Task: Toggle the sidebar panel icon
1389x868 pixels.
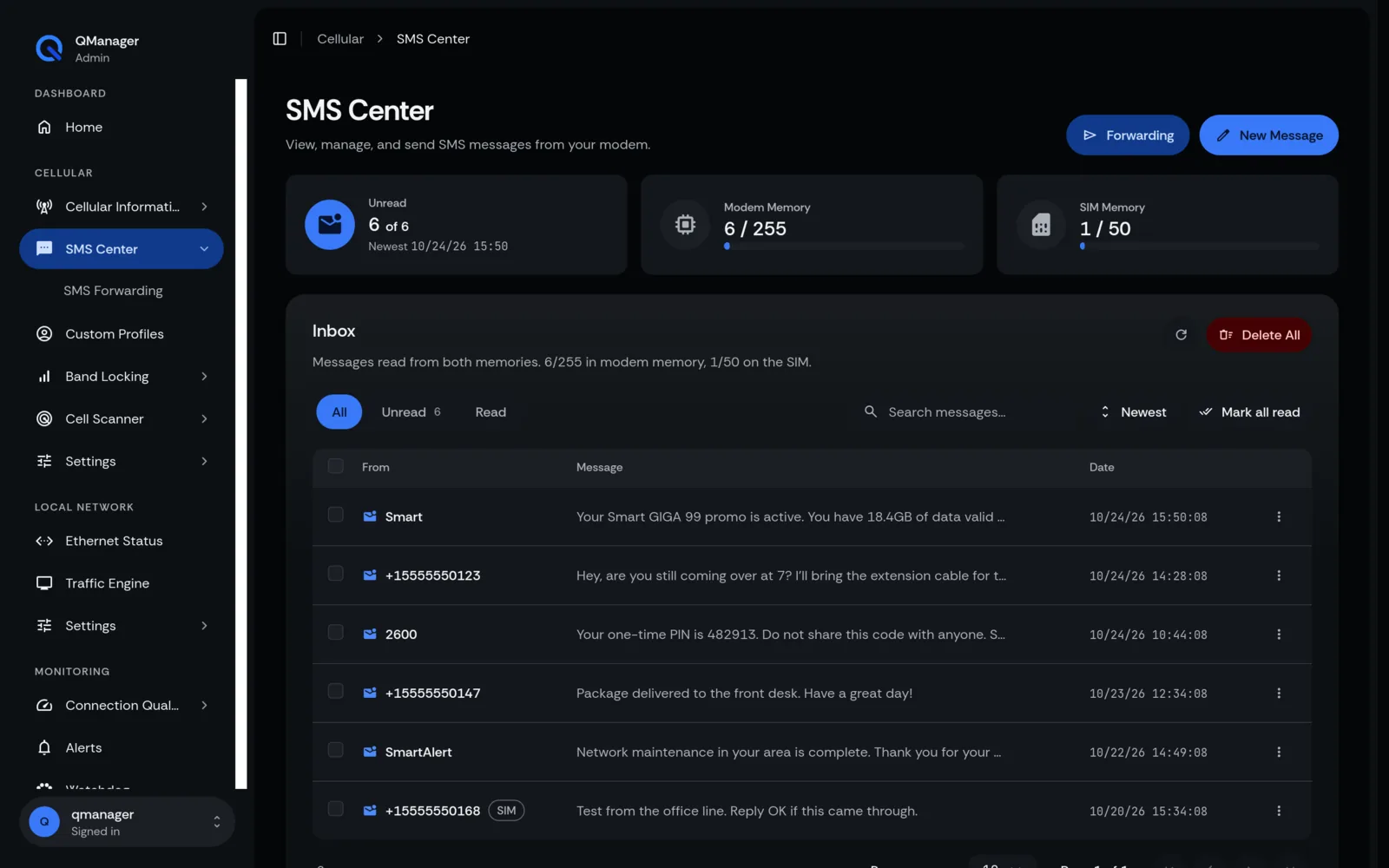Action: [280, 39]
